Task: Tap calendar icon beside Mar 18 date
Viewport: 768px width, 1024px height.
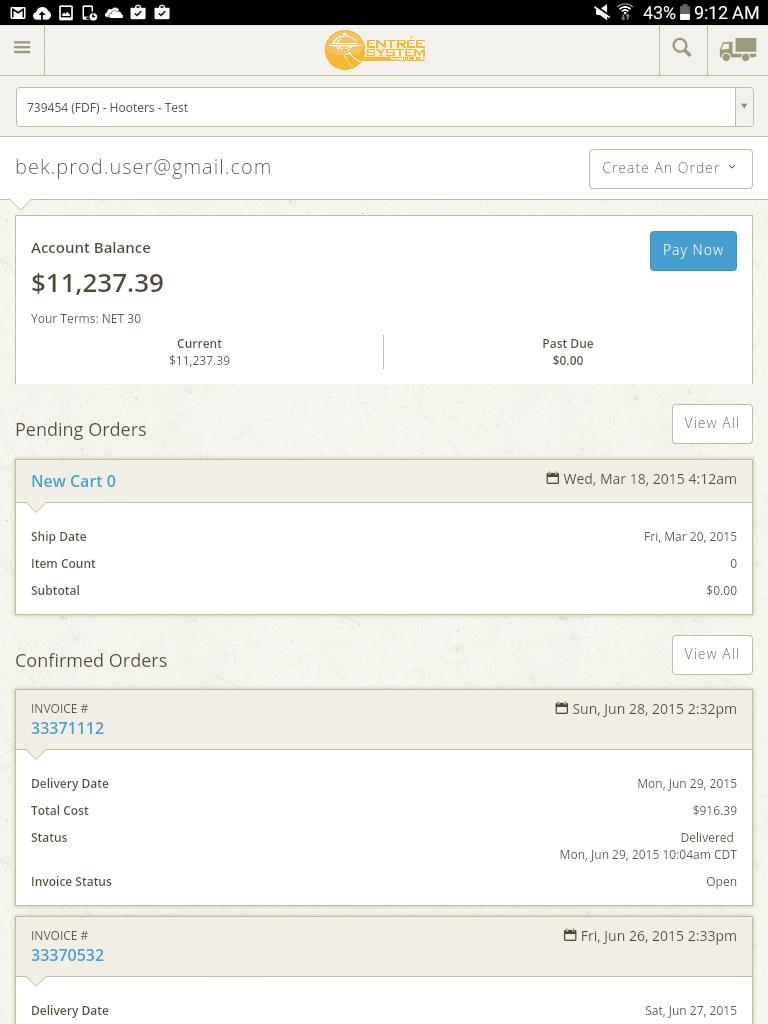Action: coord(552,478)
